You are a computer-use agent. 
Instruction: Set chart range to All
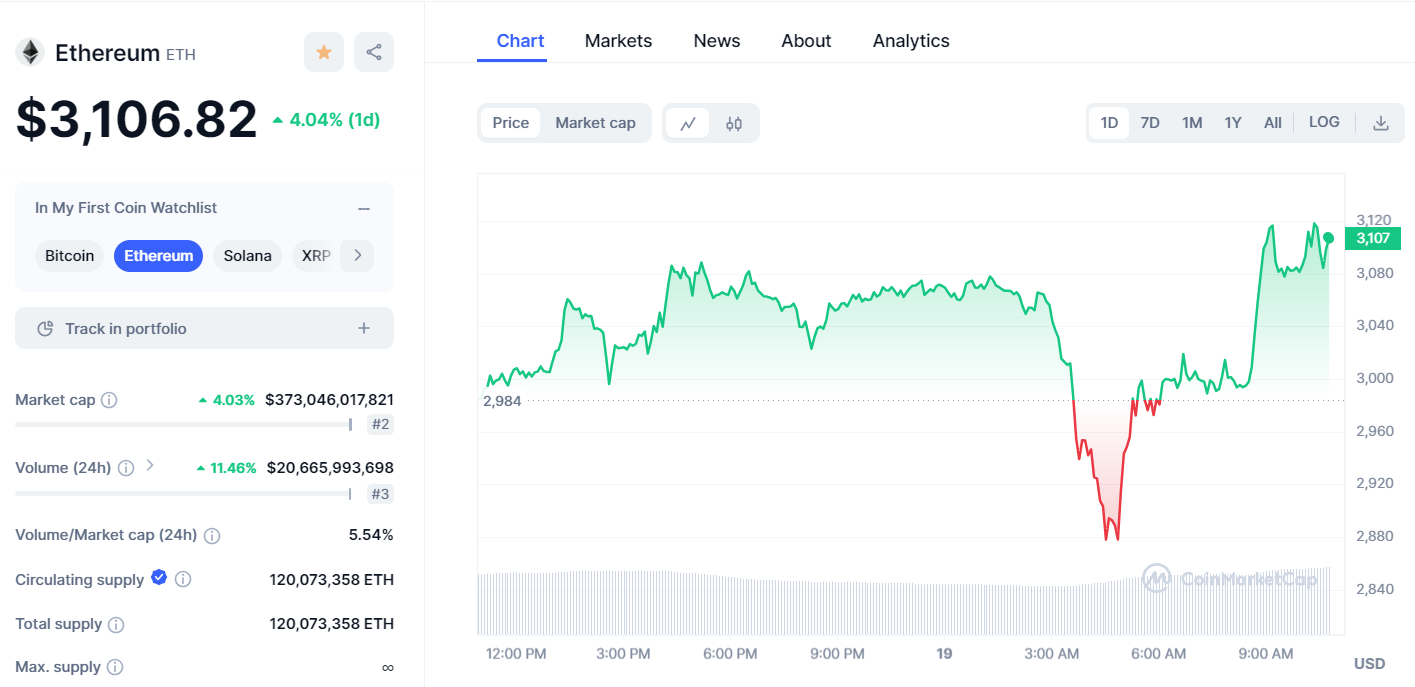1272,123
